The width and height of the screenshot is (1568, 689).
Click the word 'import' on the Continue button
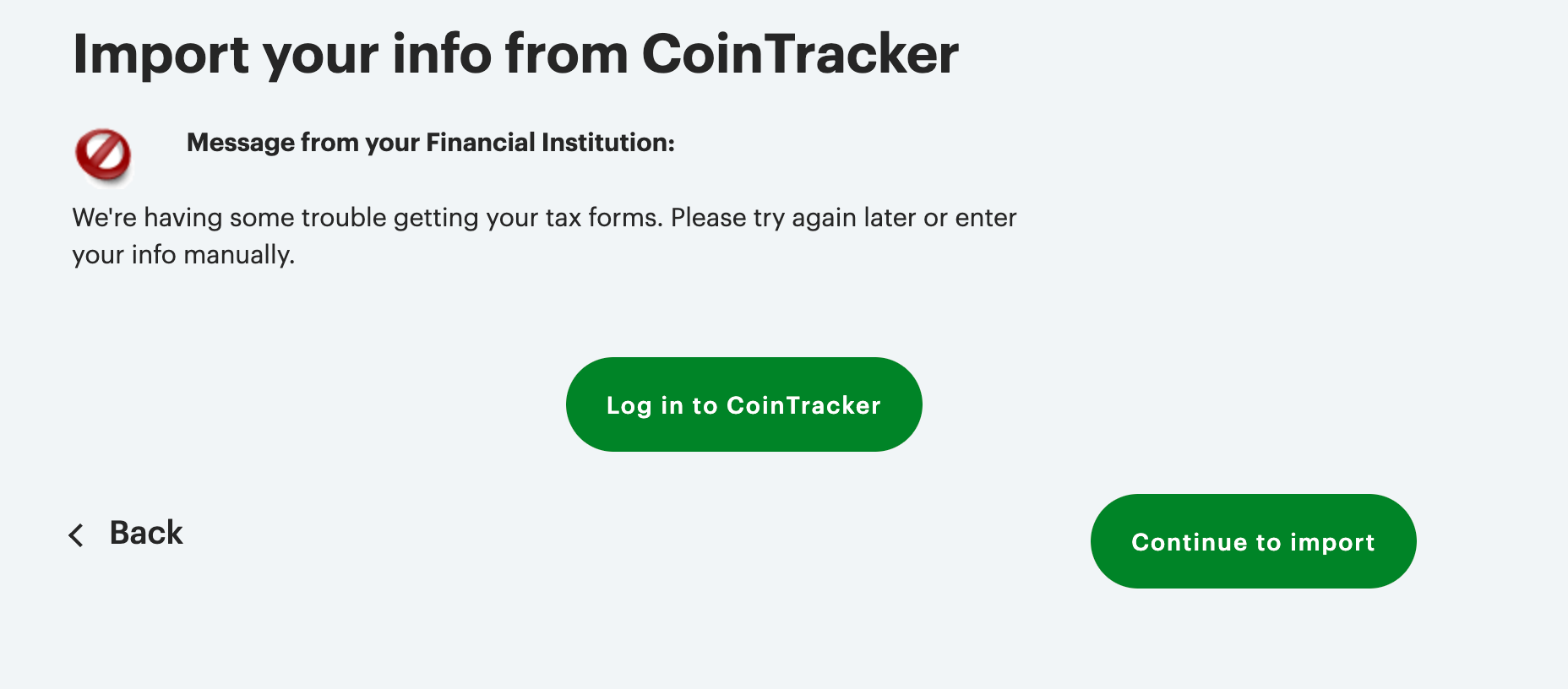pos(1332,543)
